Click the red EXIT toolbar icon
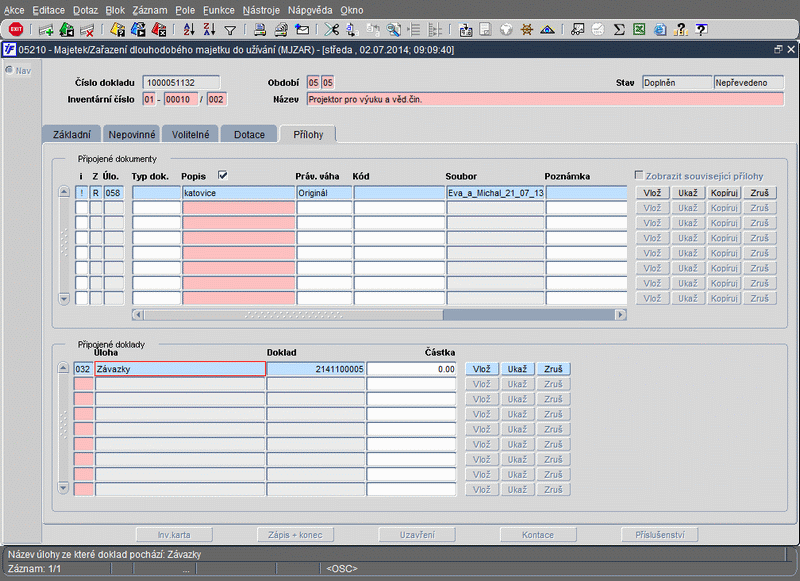This screenshot has width=800, height=581. 16,30
